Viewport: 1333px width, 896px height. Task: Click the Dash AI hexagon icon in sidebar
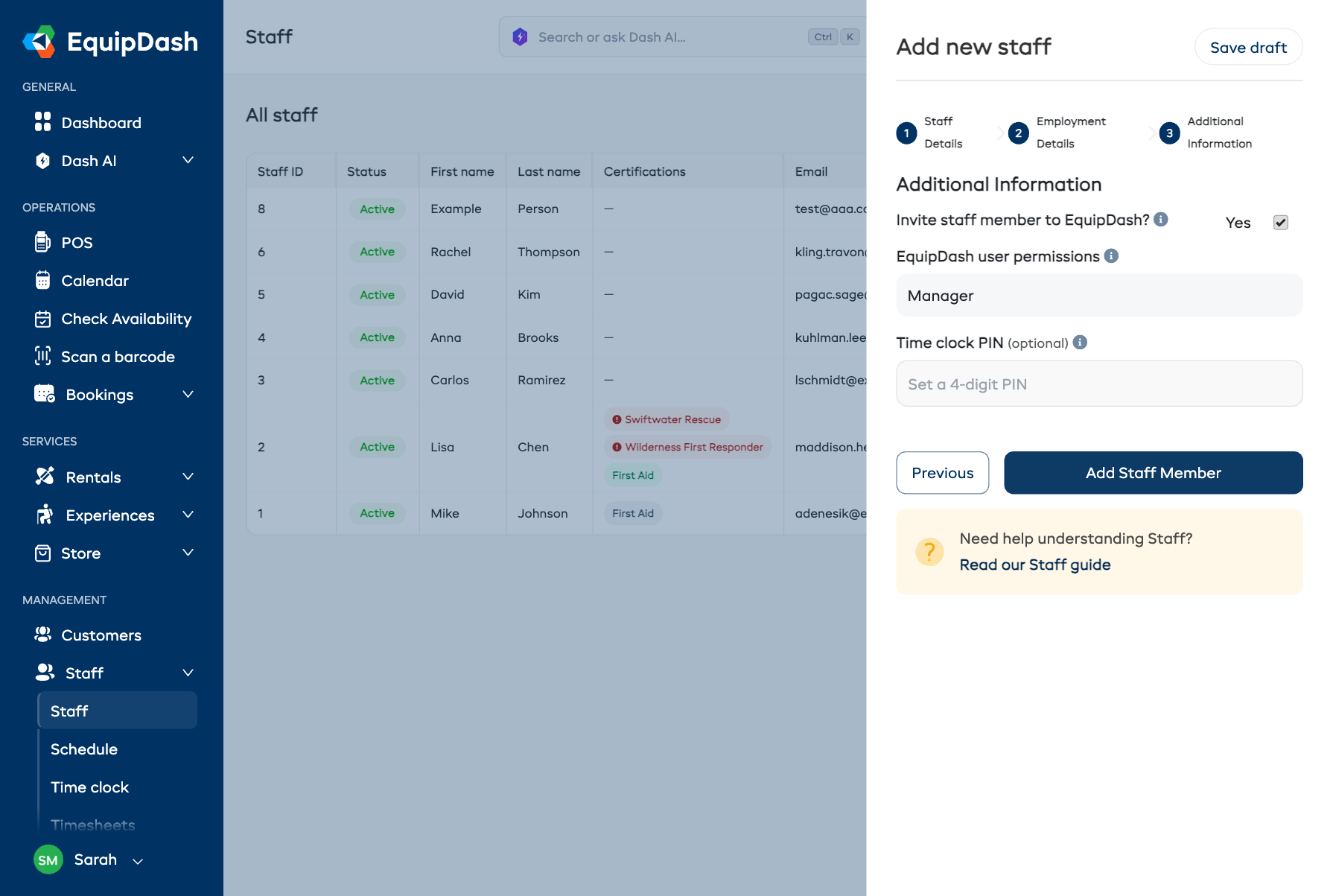43,160
